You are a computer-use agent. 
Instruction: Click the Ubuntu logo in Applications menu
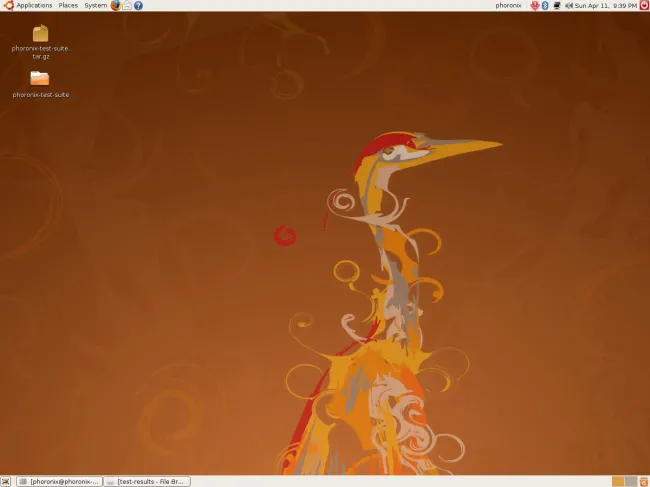(8, 5)
